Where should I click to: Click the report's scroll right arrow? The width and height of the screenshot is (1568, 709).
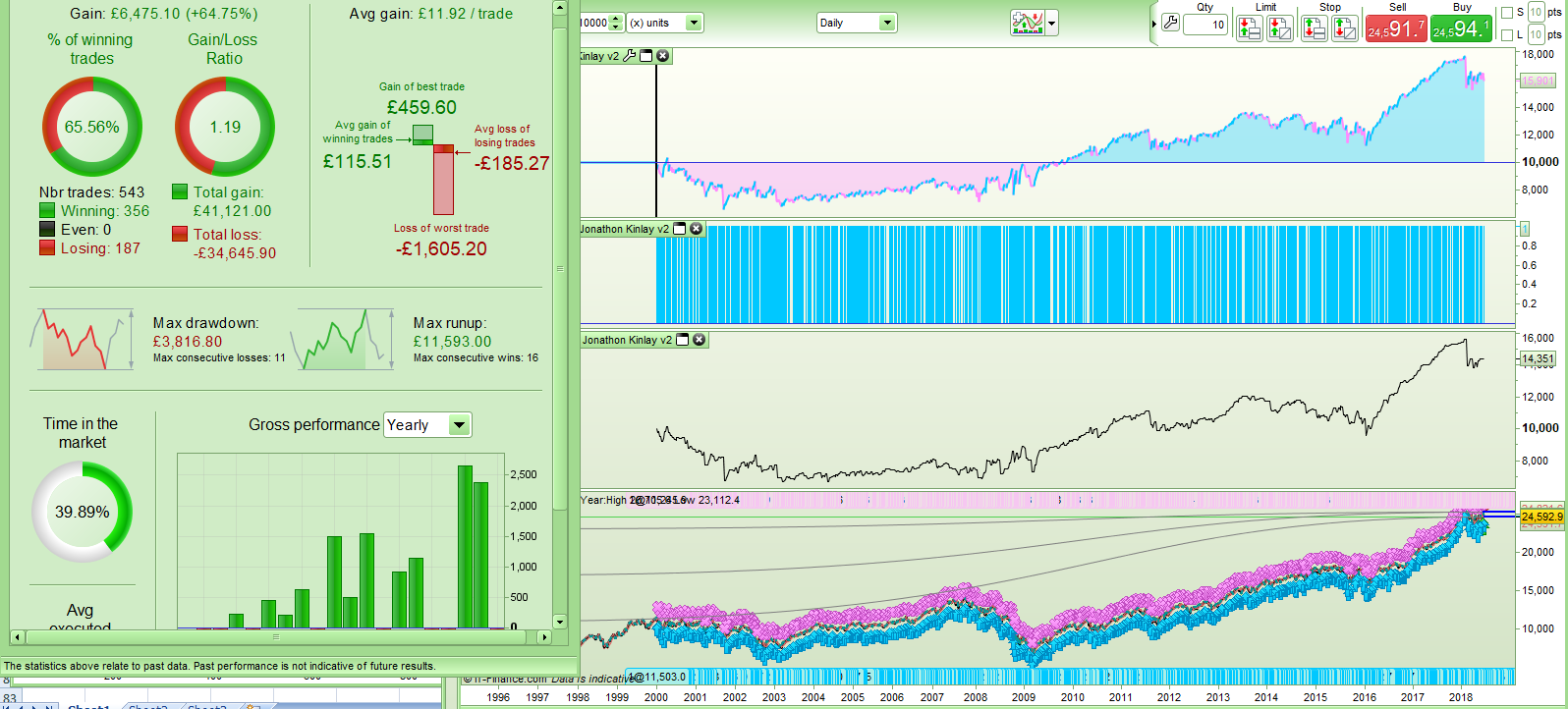pyautogui.click(x=545, y=637)
